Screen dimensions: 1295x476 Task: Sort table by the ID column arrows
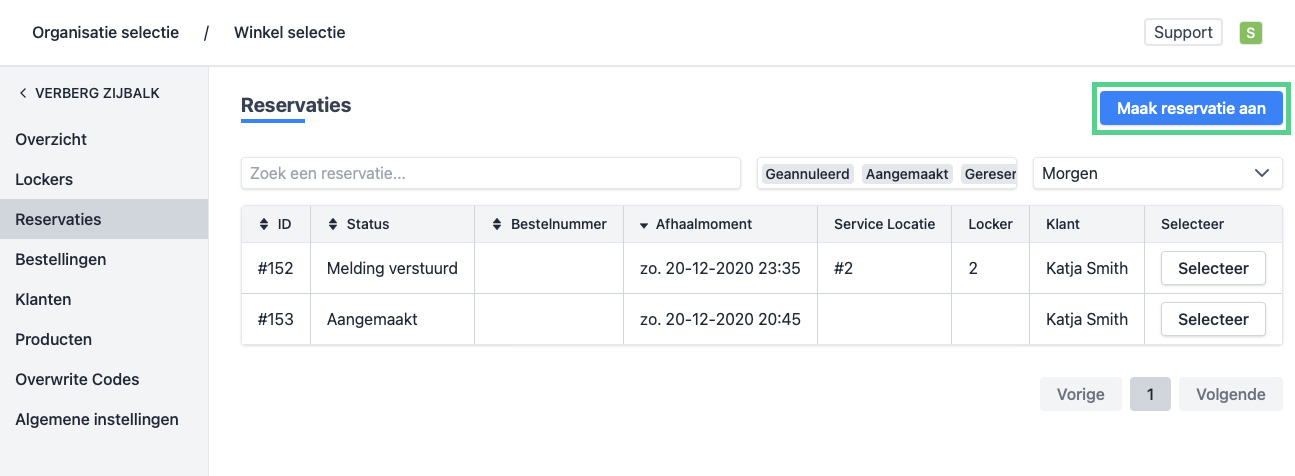(x=264, y=225)
